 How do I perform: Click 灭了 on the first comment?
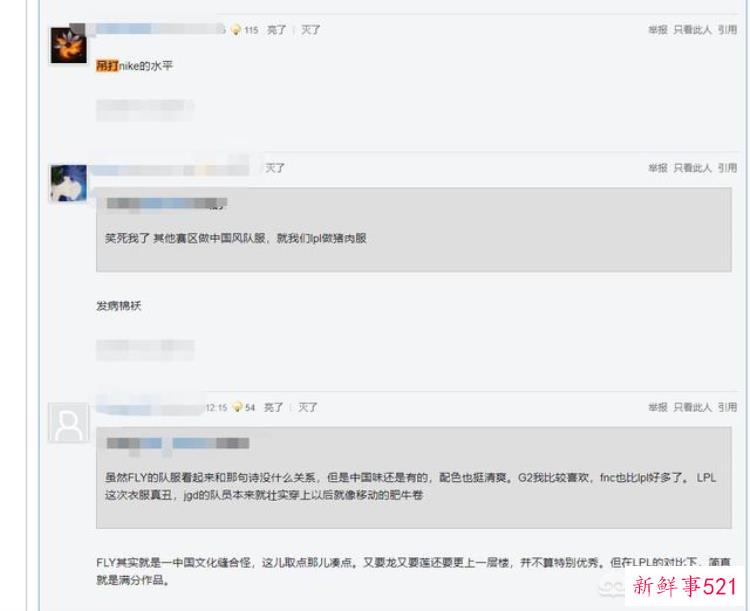[311, 30]
